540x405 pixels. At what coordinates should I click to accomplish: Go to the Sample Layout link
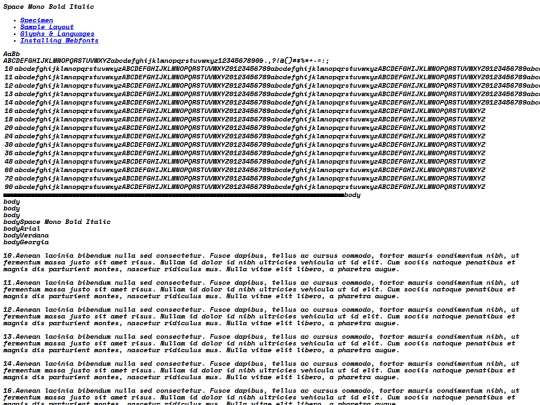click(x=47, y=27)
